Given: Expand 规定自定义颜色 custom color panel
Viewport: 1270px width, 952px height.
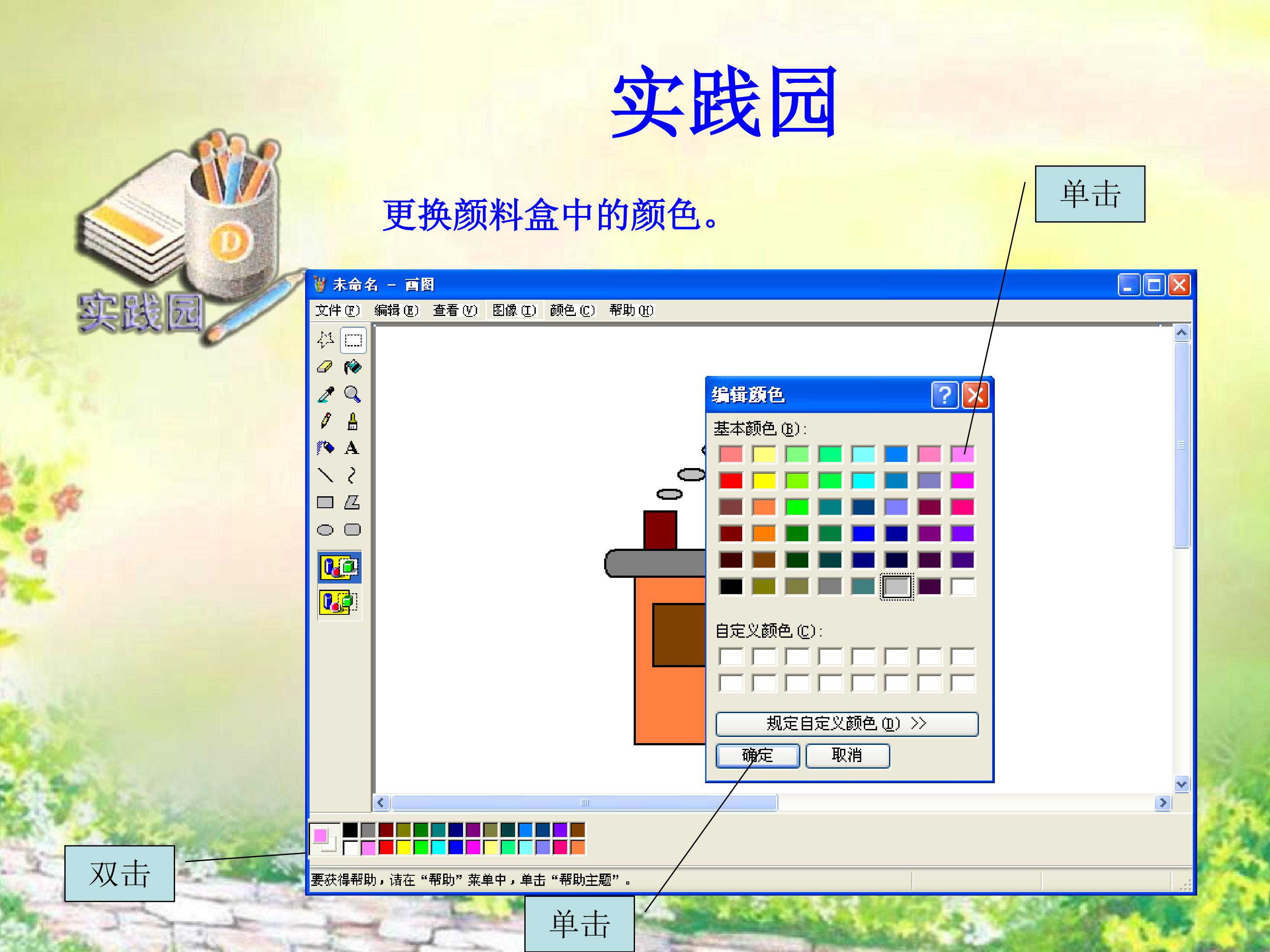Looking at the screenshot, I should pyautogui.click(x=847, y=724).
